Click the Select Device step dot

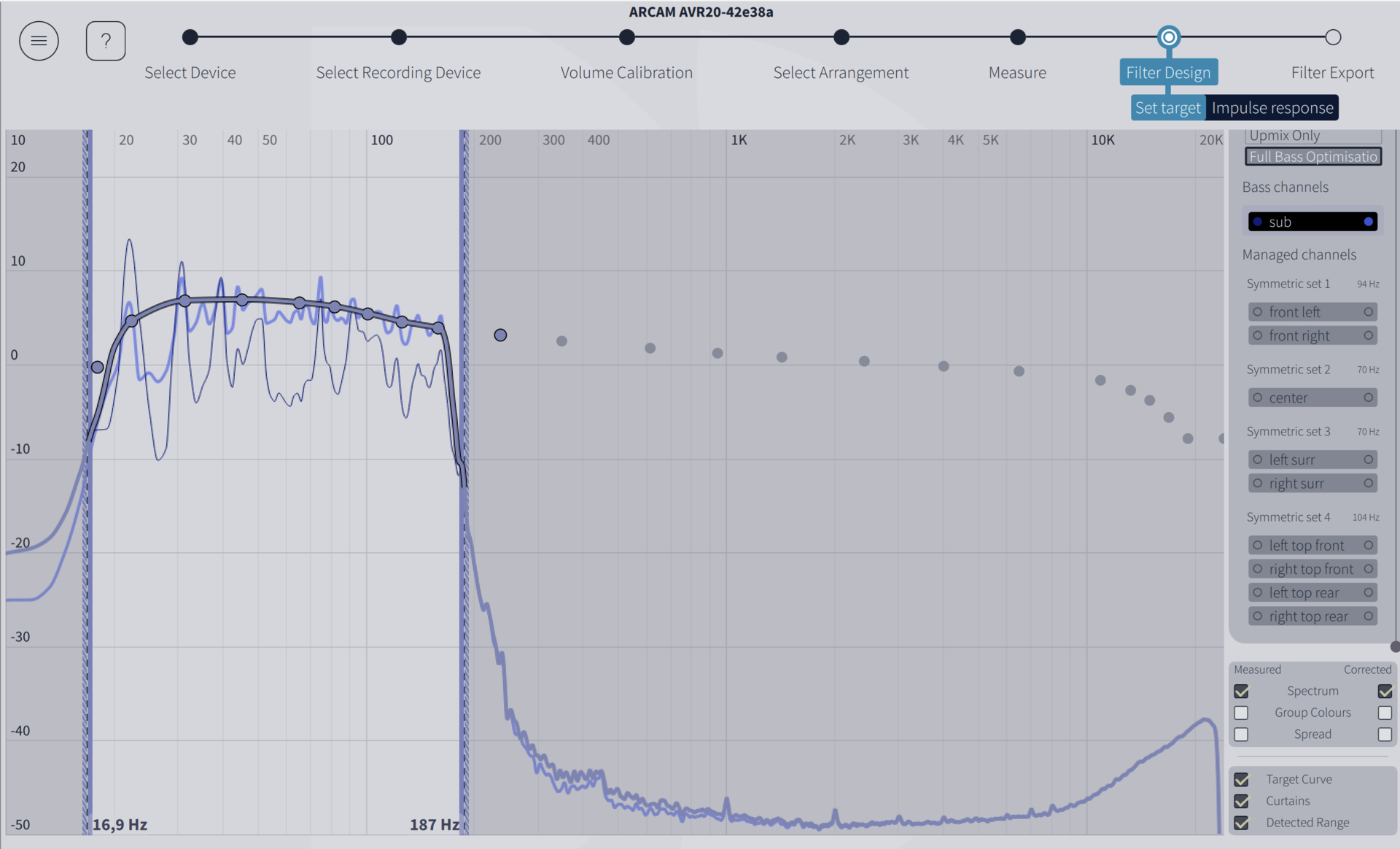coord(190,37)
